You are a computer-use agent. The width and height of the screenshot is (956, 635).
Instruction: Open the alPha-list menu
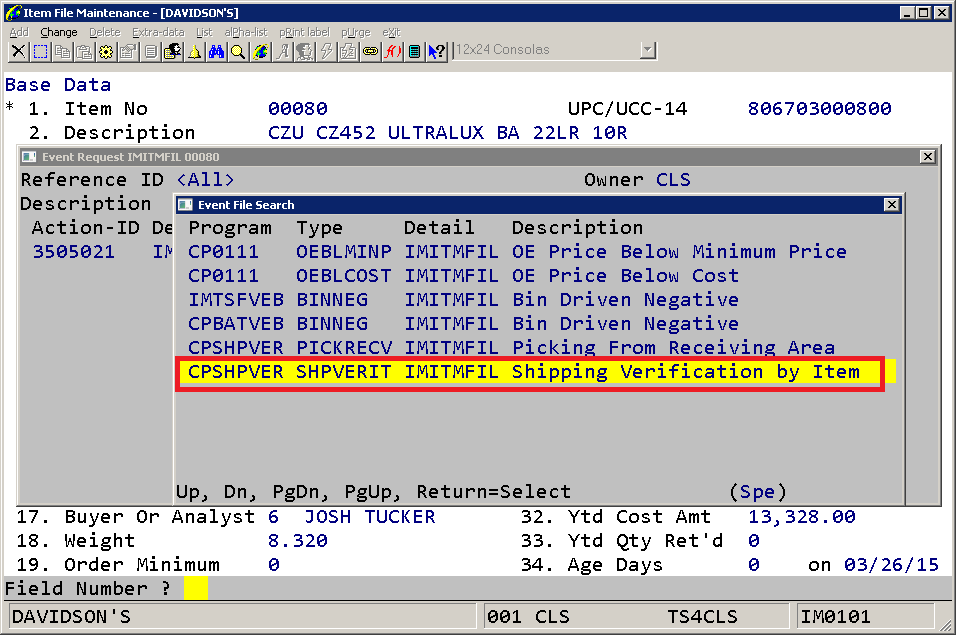pyautogui.click(x=246, y=32)
